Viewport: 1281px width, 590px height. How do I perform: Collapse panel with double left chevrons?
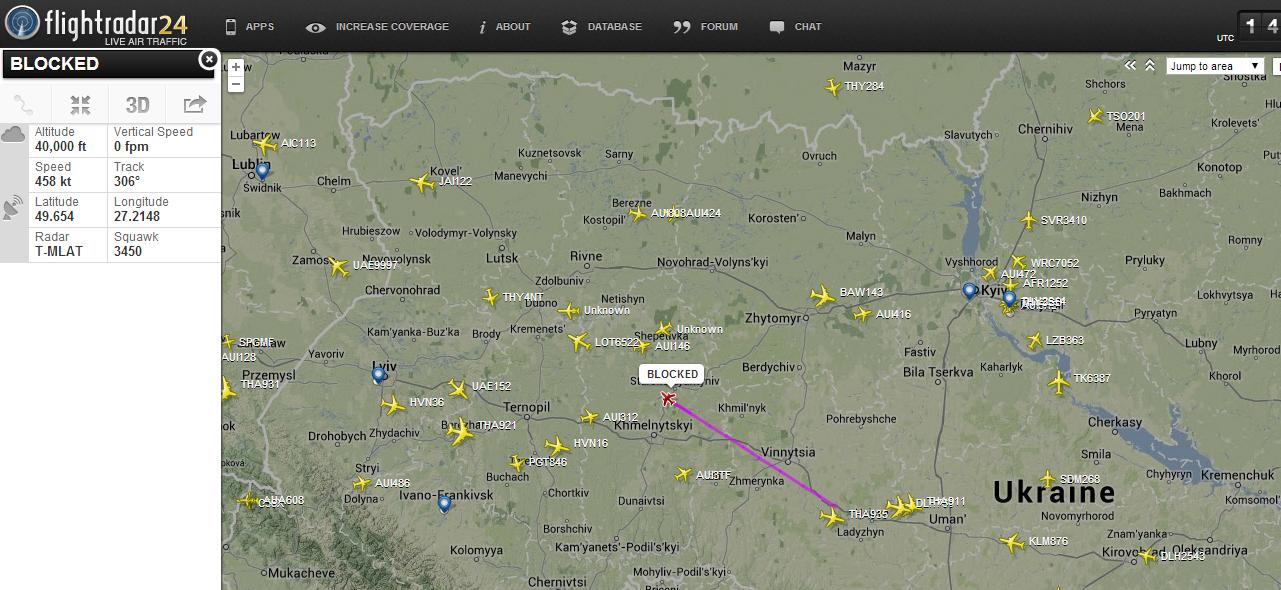pos(1130,65)
